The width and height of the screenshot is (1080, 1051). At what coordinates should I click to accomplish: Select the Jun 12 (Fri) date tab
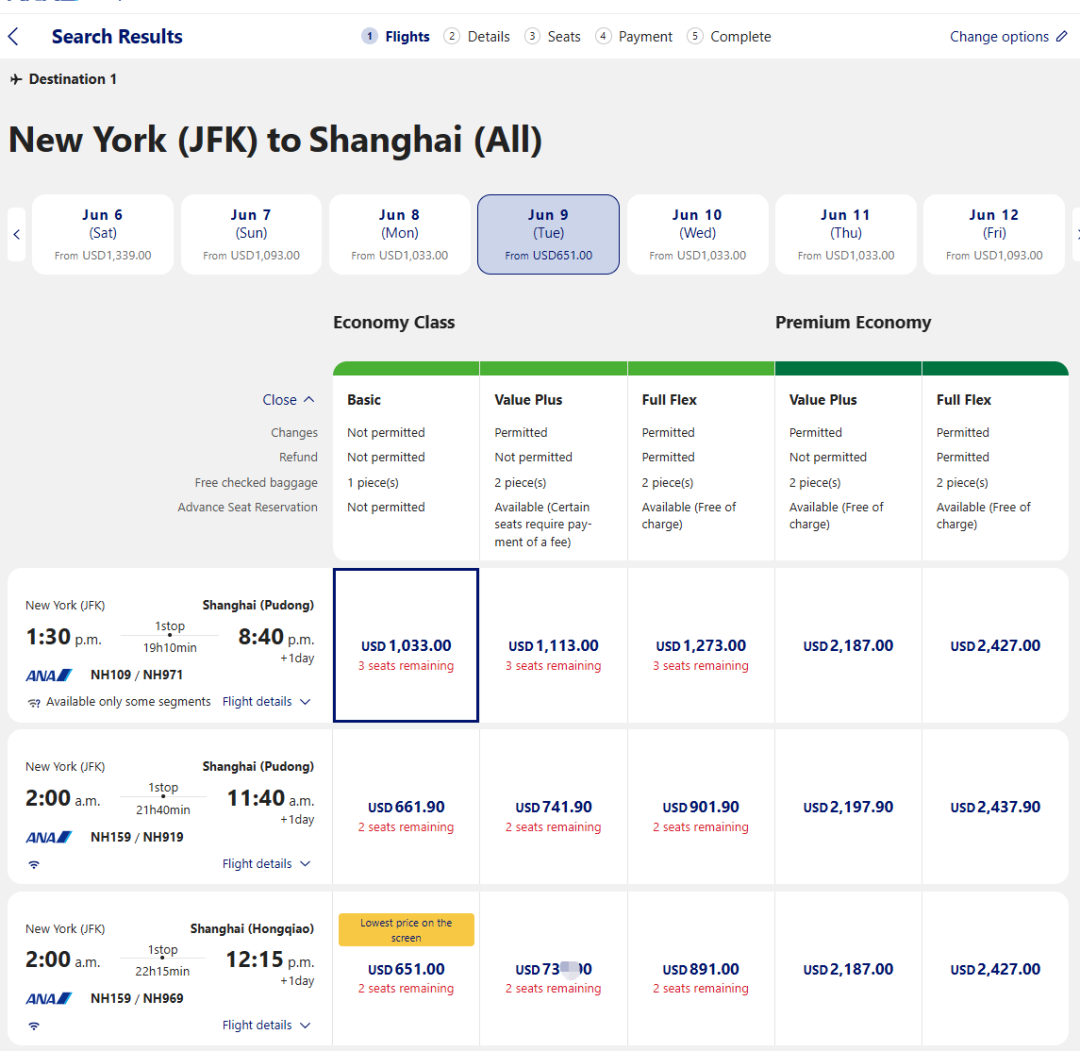(993, 234)
